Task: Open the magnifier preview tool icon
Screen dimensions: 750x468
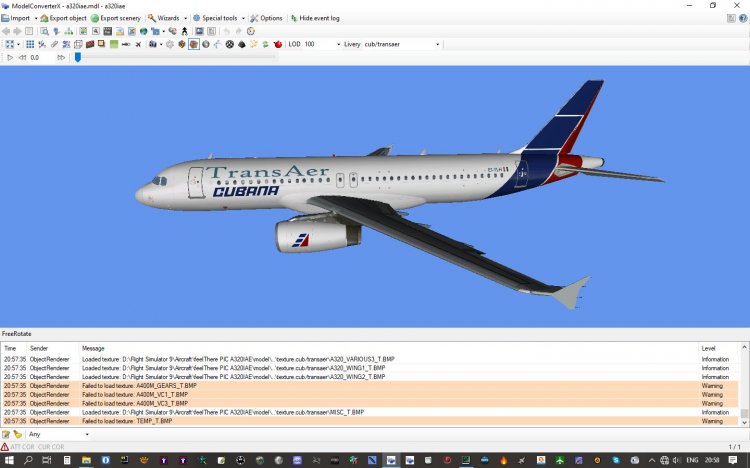Action: pos(44,31)
